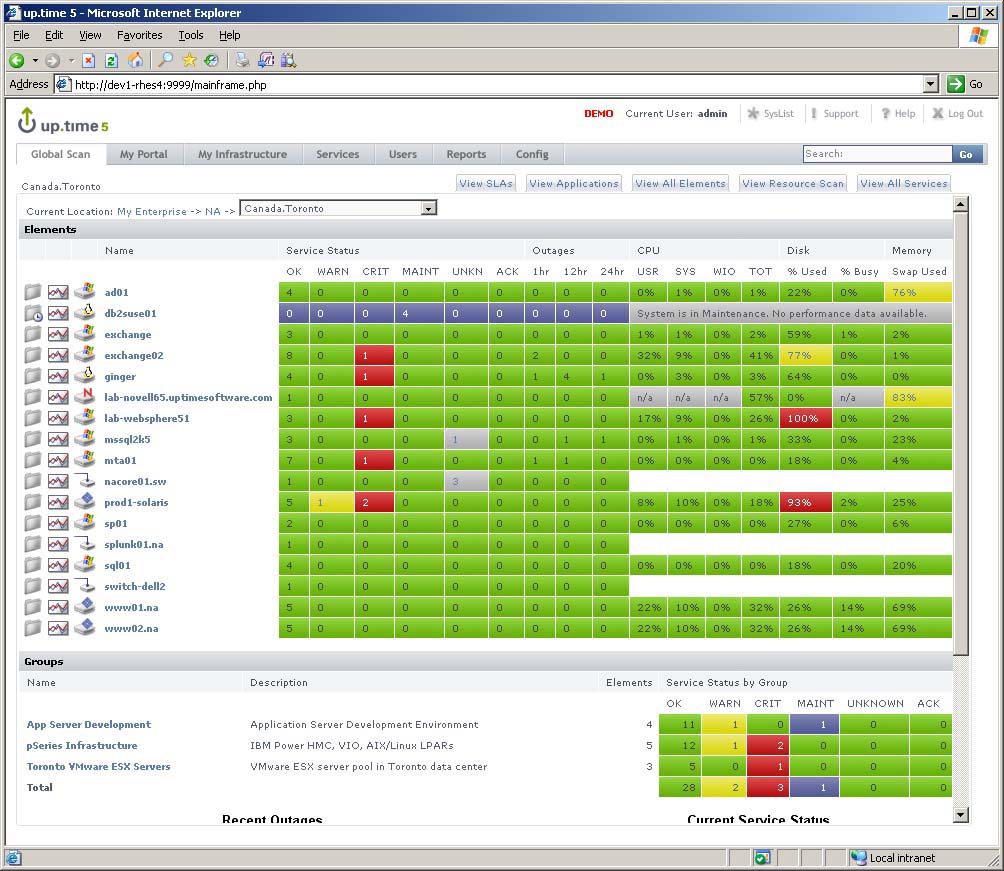Screen dimensions: 1004x871
Task: Expand the address bar dropdown arrow
Action: pyautogui.click(x=931, y=84)
